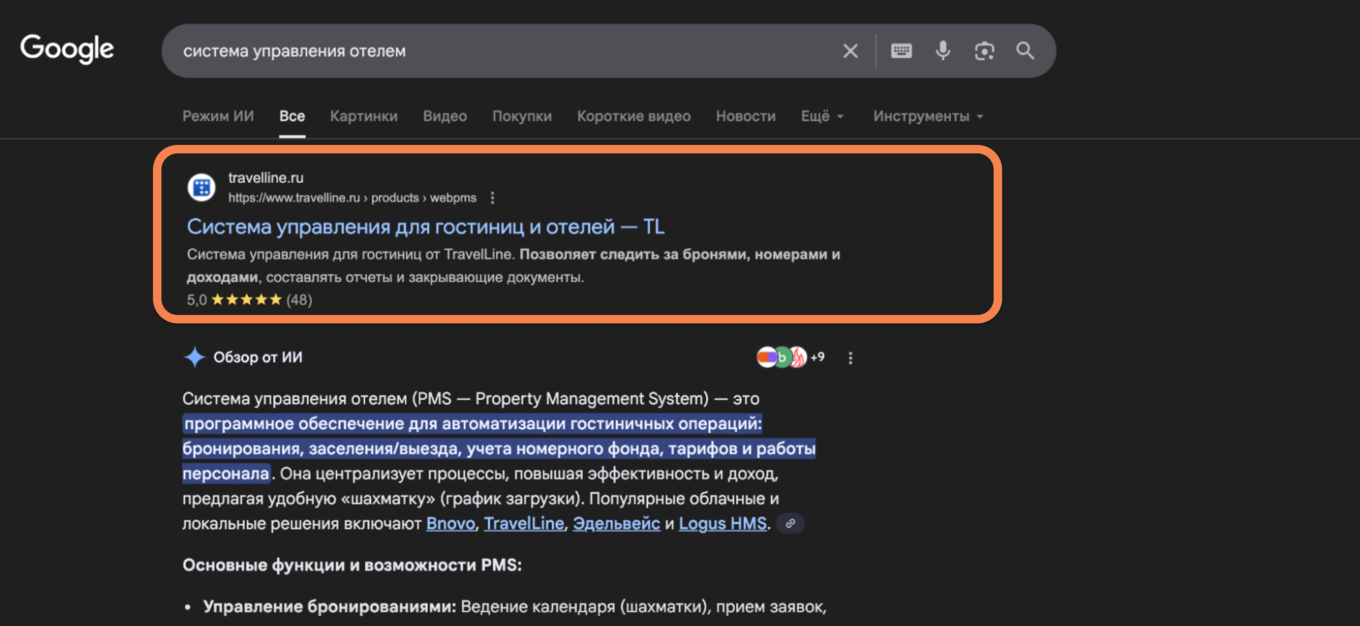Image resolution: width=1360 pixels, height=626 pixels.
Task: Open the 'Видео' tab
Action: click(445, 116)
